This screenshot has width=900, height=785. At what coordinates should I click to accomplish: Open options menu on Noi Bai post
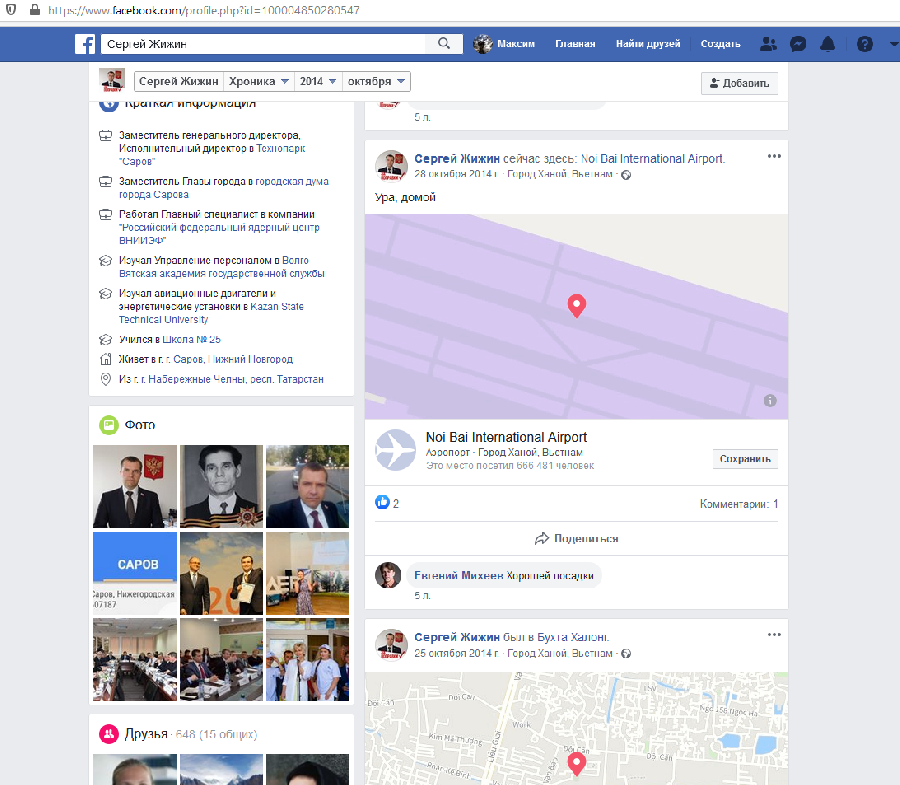pos(774,157)
